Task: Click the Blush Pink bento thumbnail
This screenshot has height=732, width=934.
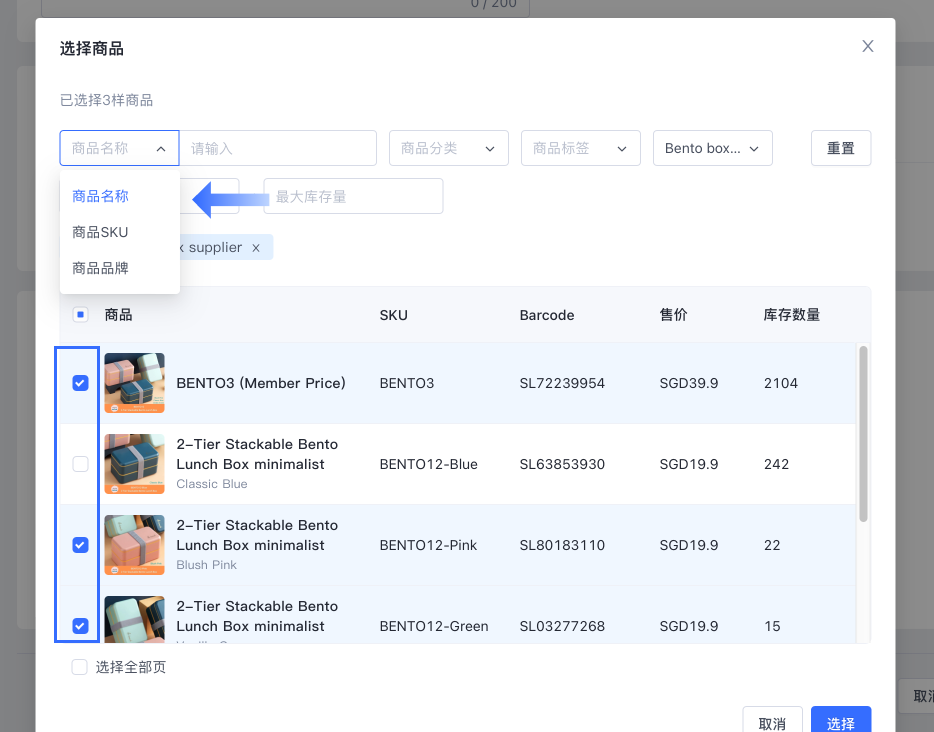Action: [135, 545]
